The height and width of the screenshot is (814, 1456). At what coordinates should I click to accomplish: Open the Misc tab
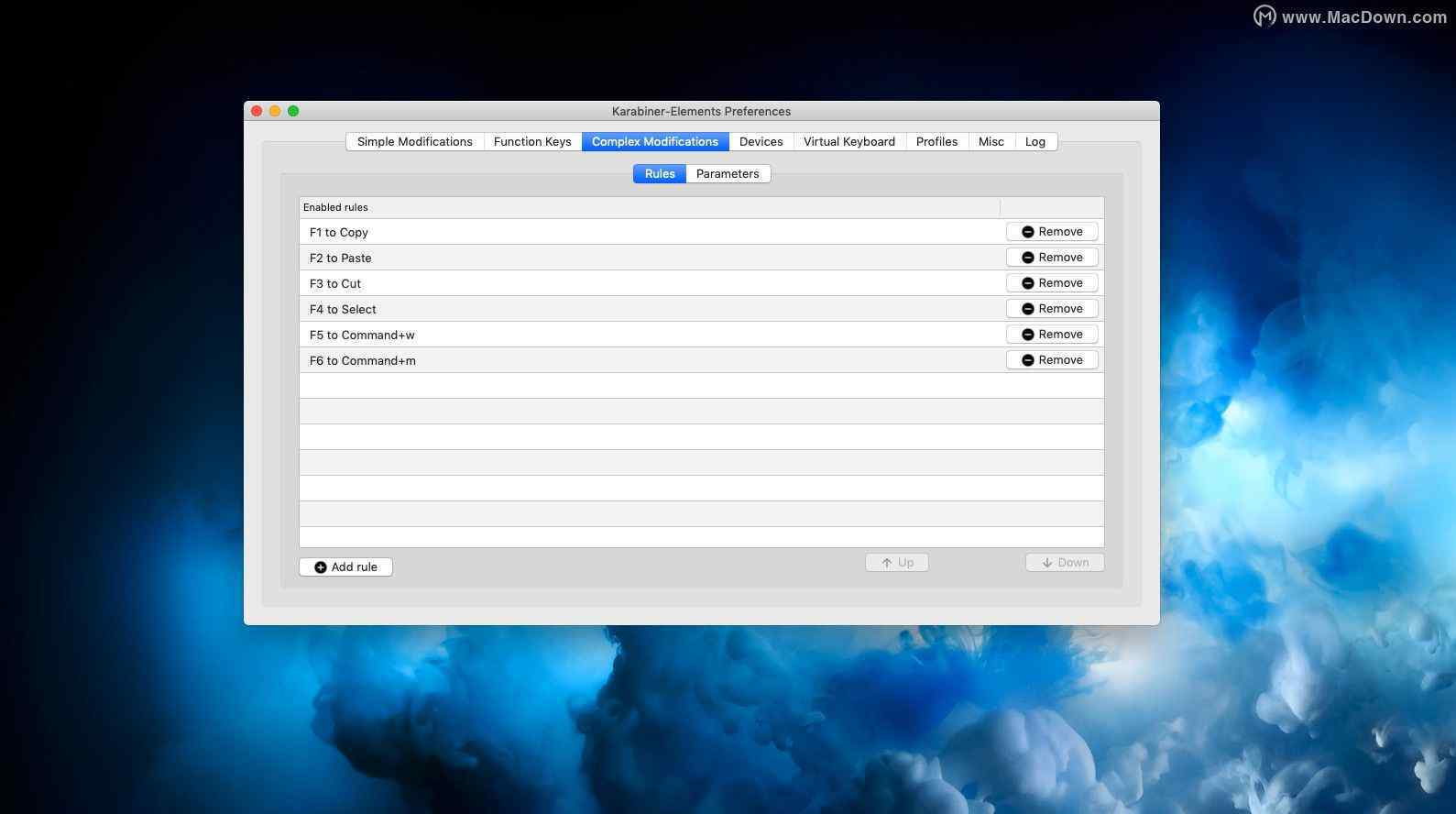point(991,142)
